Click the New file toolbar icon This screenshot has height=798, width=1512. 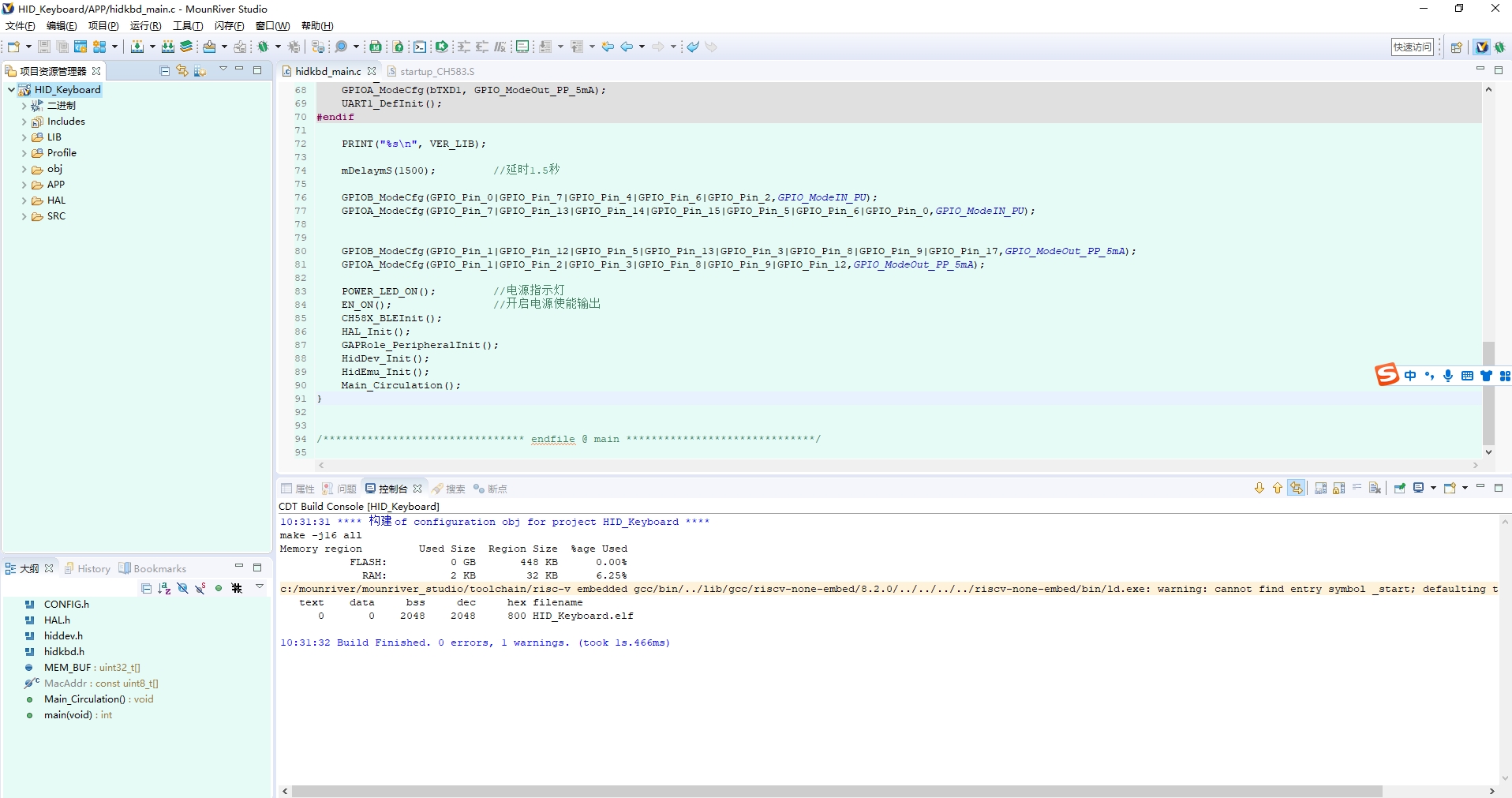click(x=13, y=47)
